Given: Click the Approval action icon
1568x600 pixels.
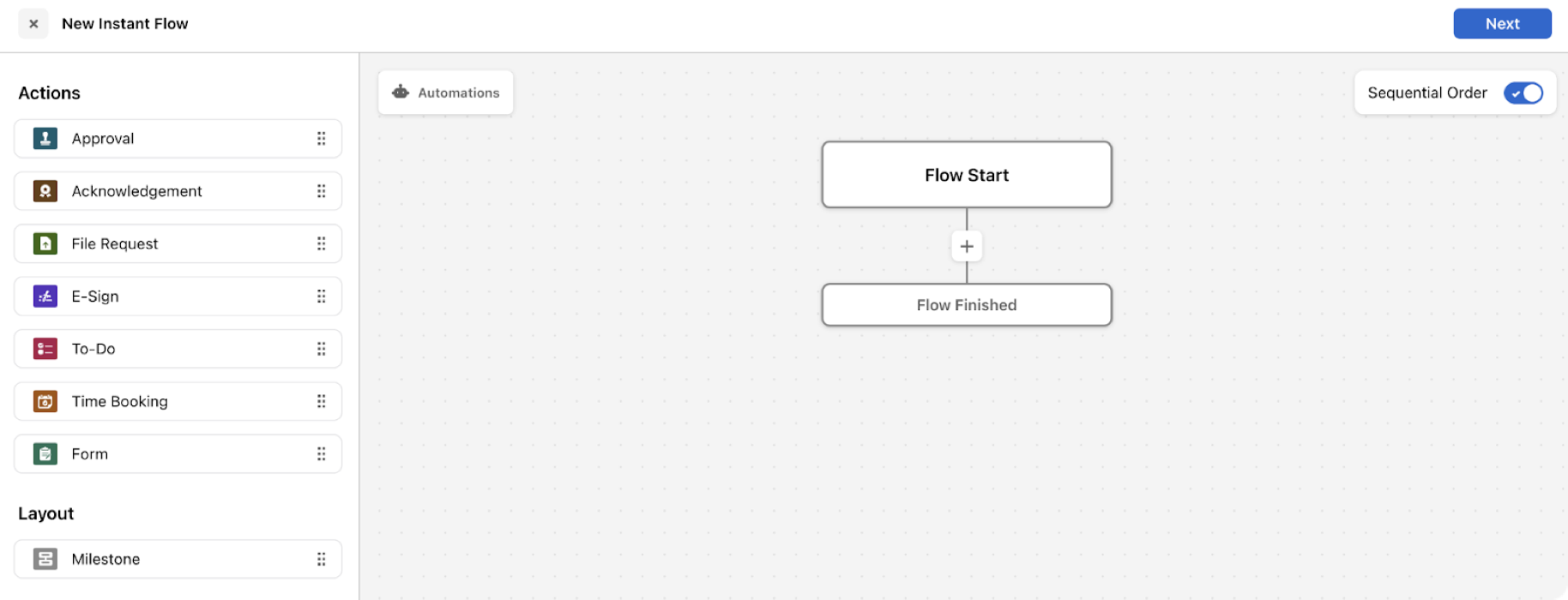Looking at the screenshot, I should click(45, 138).
